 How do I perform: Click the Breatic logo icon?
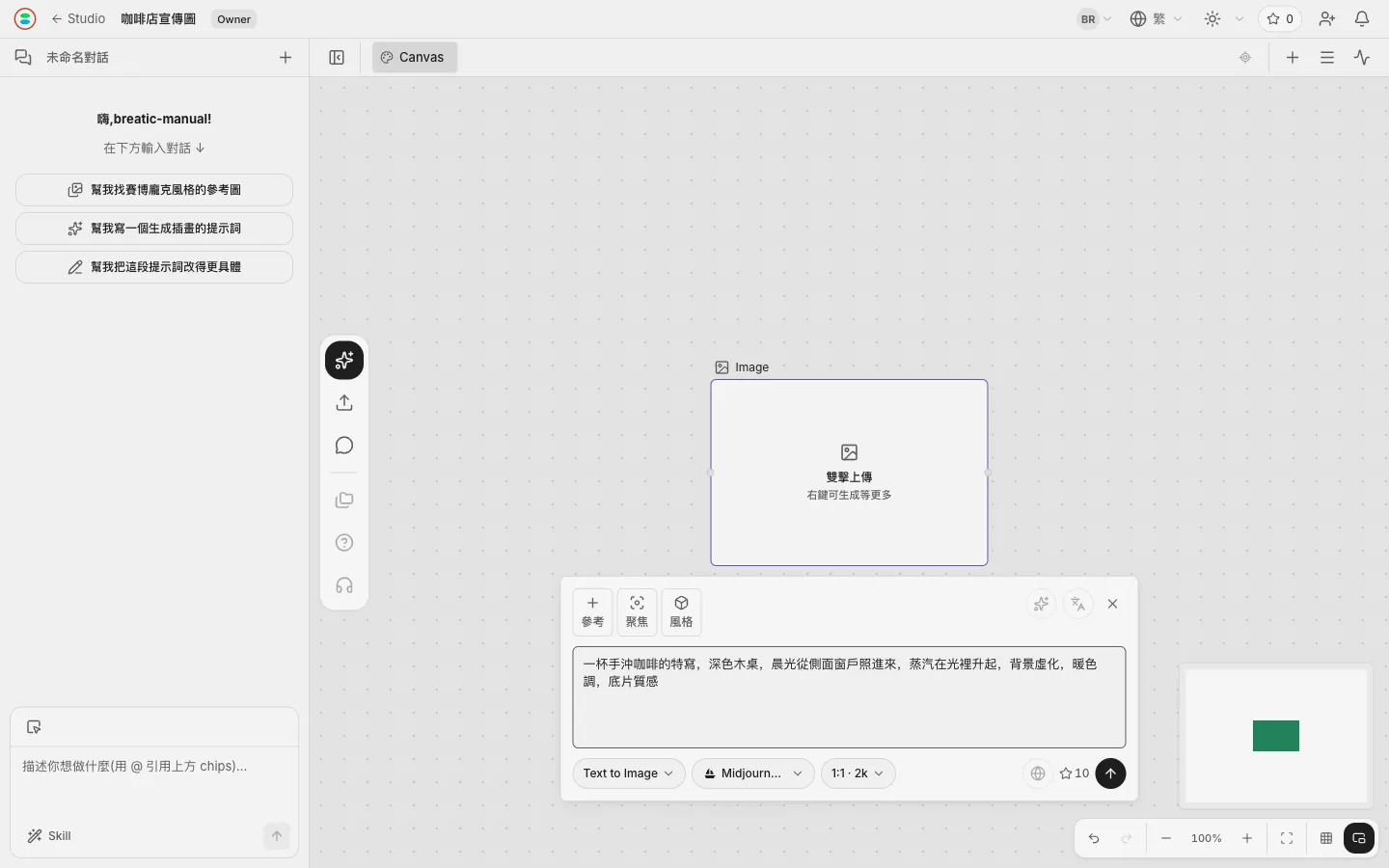point(25,18)
